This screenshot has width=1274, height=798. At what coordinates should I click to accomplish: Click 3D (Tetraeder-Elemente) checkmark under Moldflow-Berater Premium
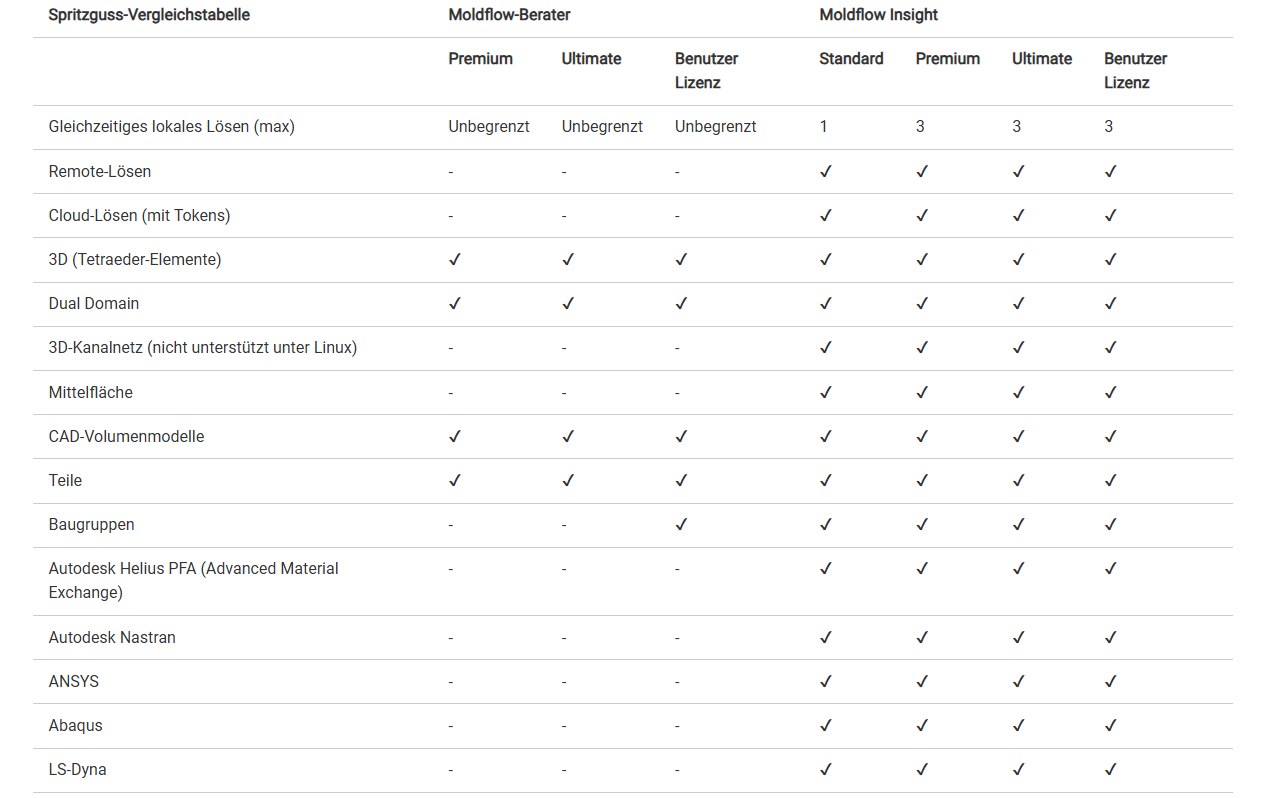pyautogui.click(x=455, y=259)
